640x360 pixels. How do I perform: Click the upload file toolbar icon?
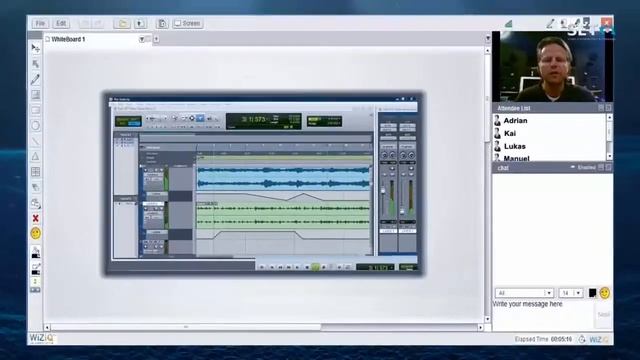tap(140, 23)
